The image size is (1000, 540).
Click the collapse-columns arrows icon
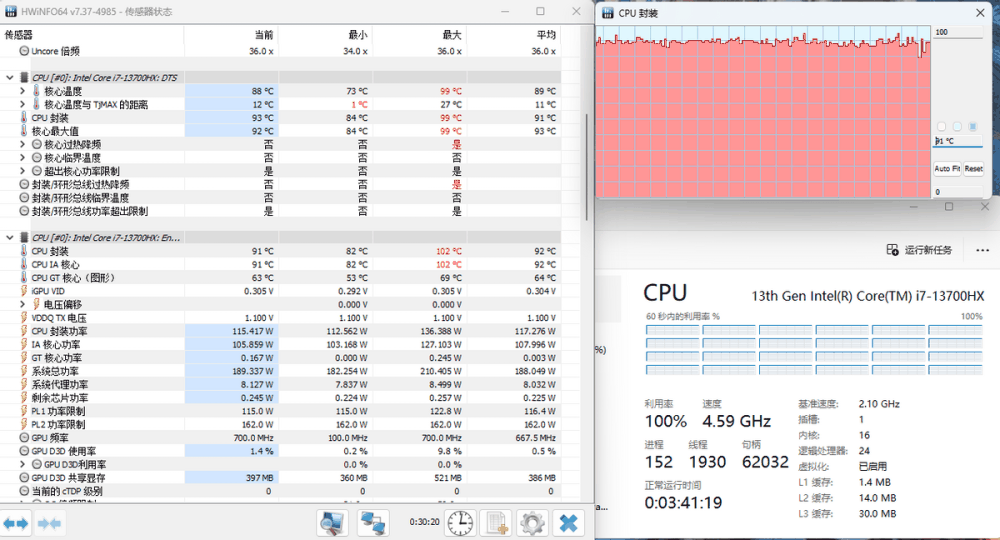(49, 523)
